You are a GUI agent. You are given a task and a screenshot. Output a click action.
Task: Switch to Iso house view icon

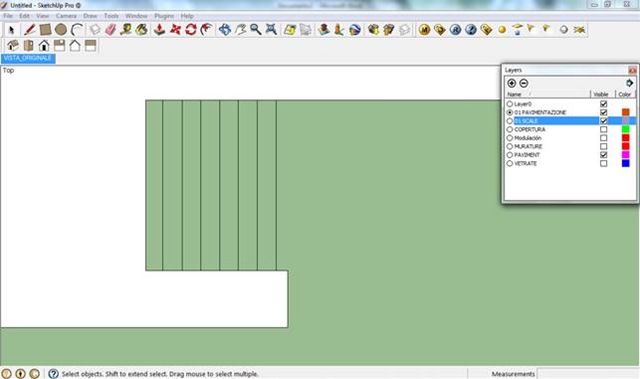(13, 45)
